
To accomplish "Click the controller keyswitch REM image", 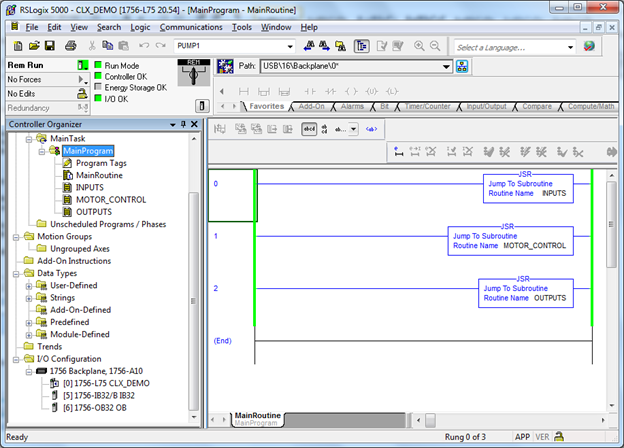I will pyautogui.click(x=193, y=73).
